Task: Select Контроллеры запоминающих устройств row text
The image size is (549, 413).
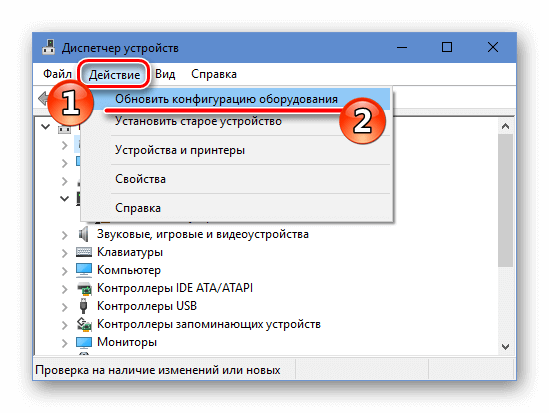Action: click(x=209, y=324)
